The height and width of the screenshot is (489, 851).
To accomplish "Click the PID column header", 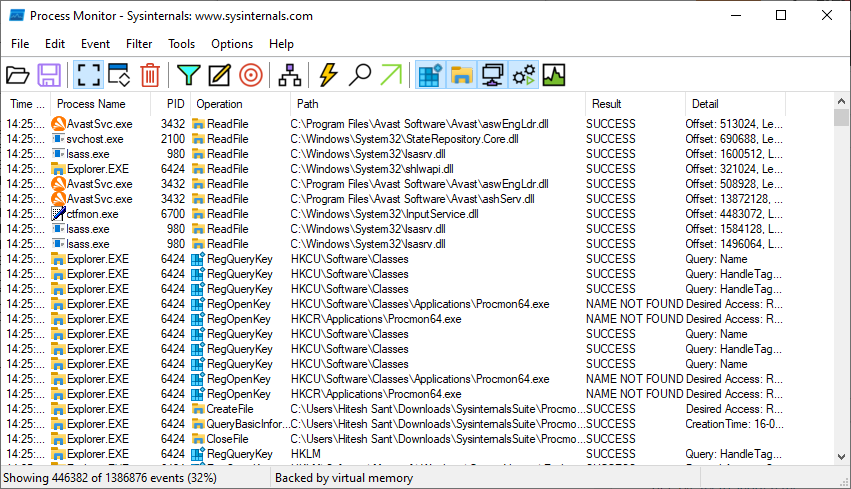I will pos(170,104).
